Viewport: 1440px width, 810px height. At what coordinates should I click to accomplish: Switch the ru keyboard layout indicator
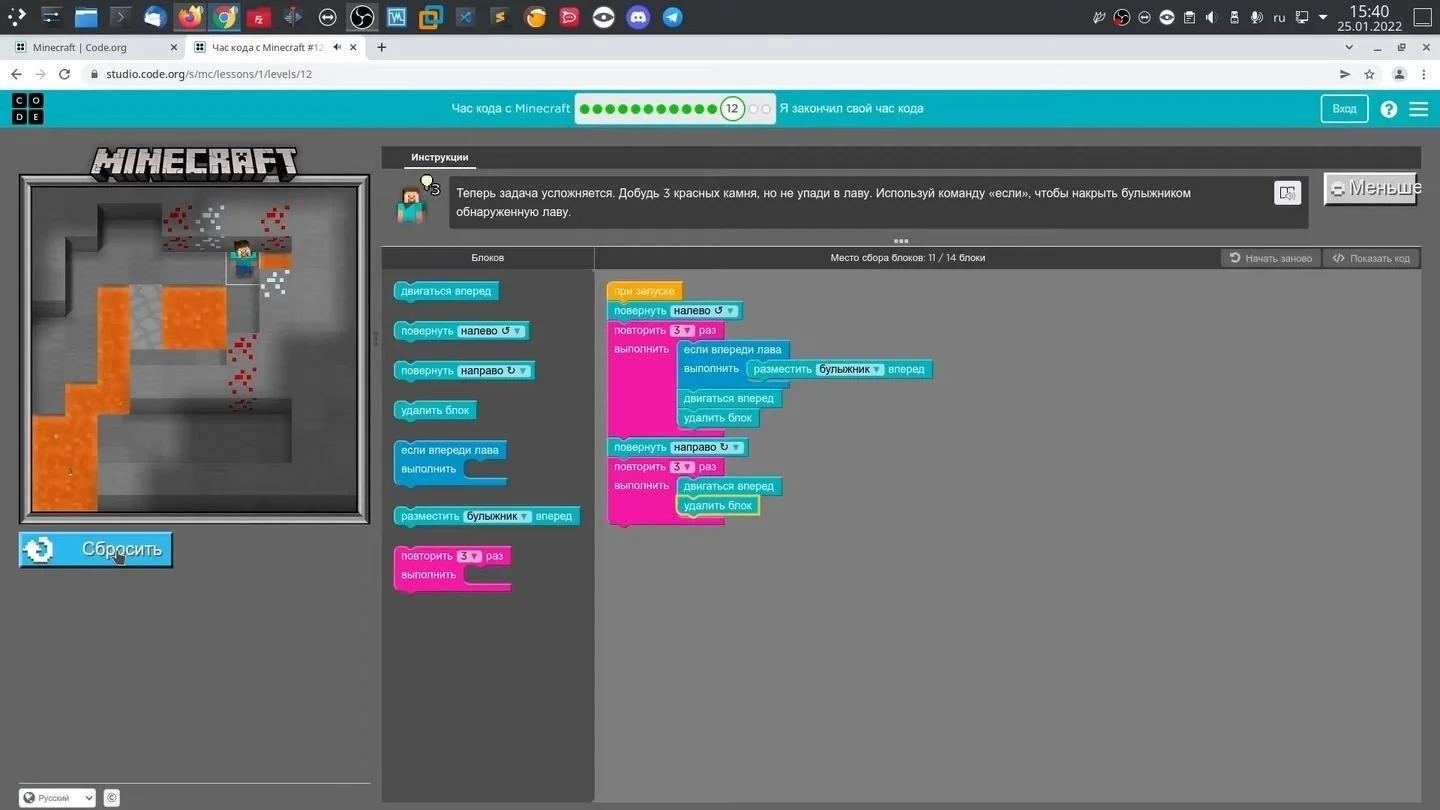[1279, 17]
